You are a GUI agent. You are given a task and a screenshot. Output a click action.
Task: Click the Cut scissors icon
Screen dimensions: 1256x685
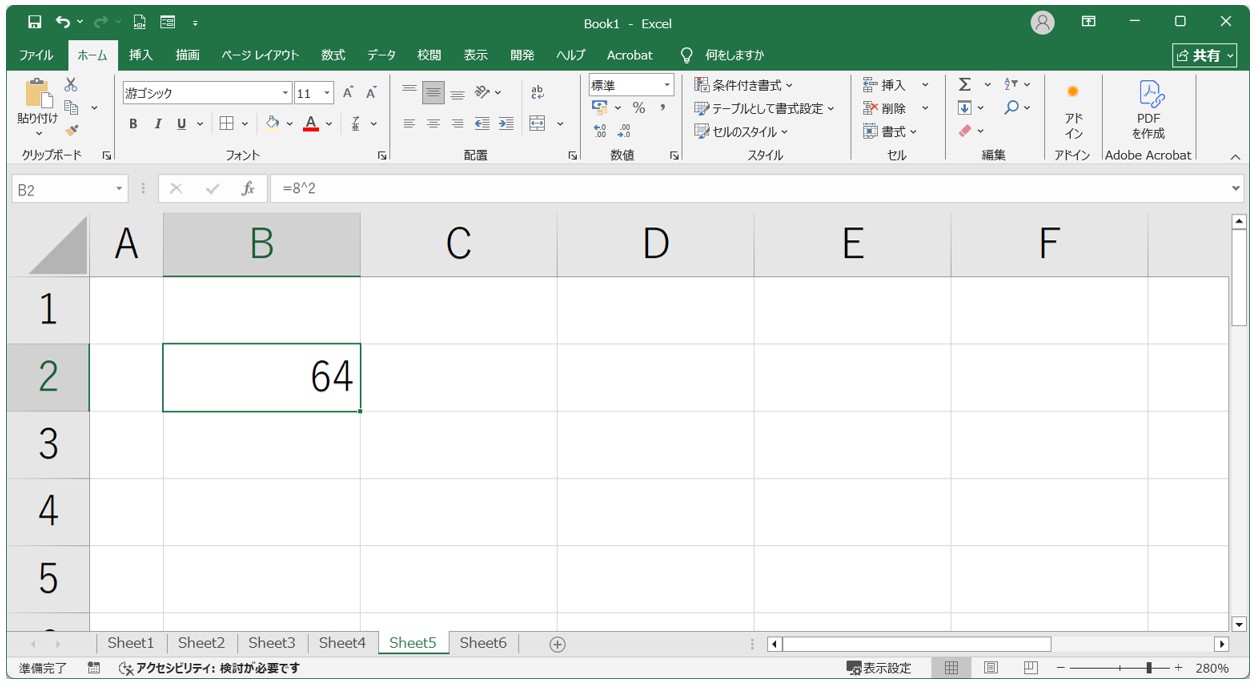71,85
